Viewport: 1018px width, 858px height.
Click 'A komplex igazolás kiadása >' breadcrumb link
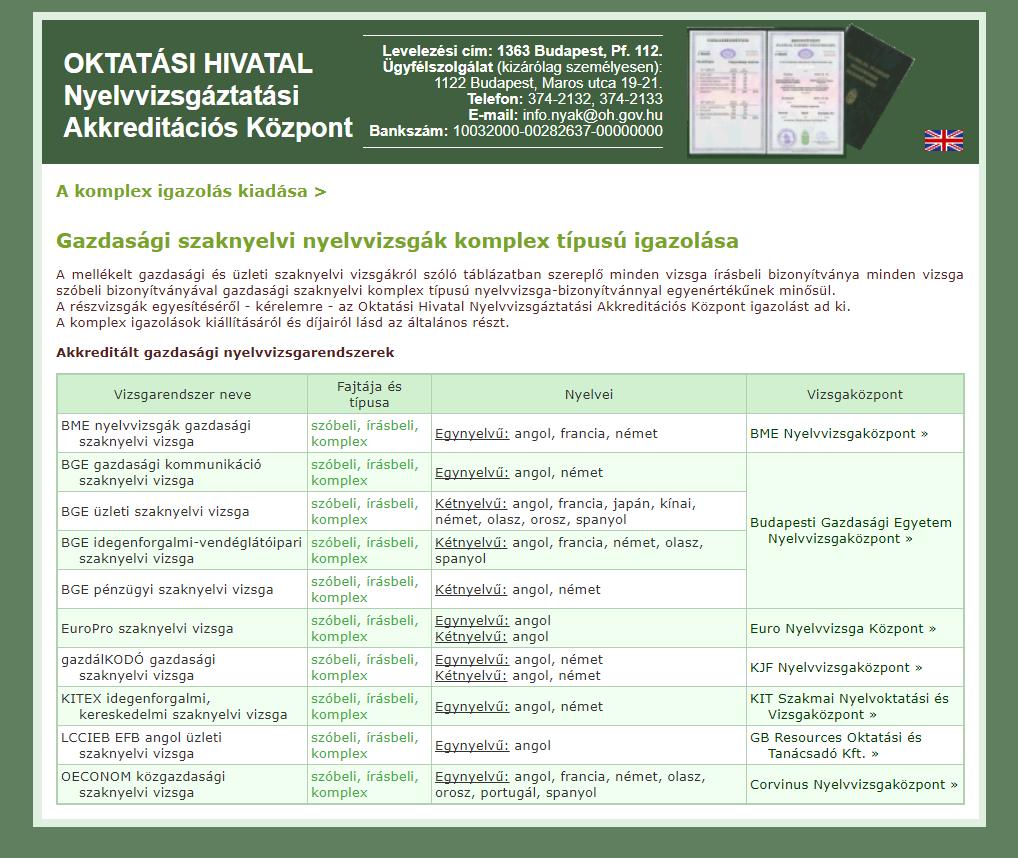(191, 191)
